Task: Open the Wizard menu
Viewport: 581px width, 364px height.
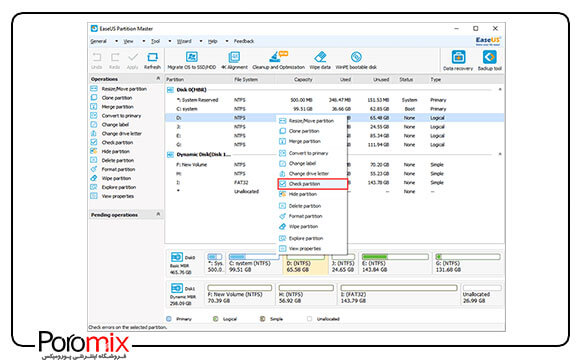Action: [184, 41]
